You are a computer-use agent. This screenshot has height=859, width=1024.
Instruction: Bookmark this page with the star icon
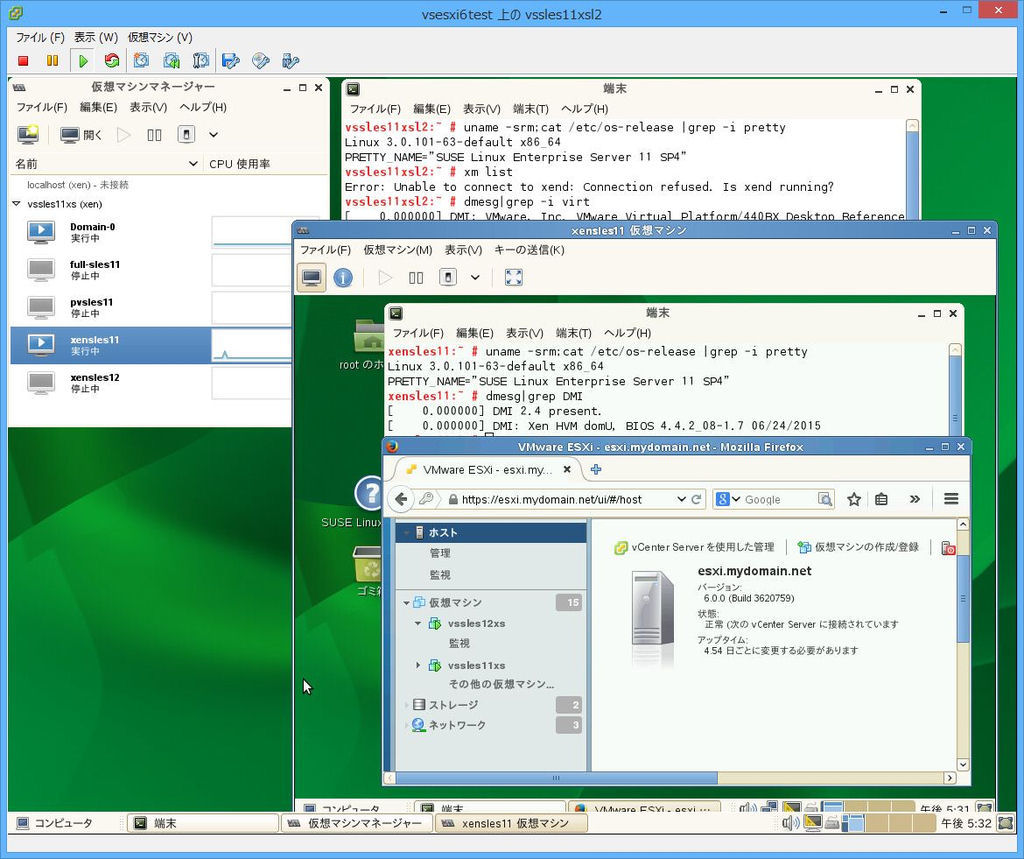point(854,500)
